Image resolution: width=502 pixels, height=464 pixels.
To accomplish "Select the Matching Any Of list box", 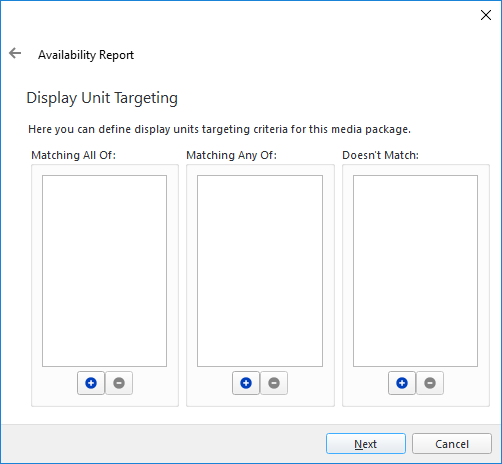I will pos(260,271).
